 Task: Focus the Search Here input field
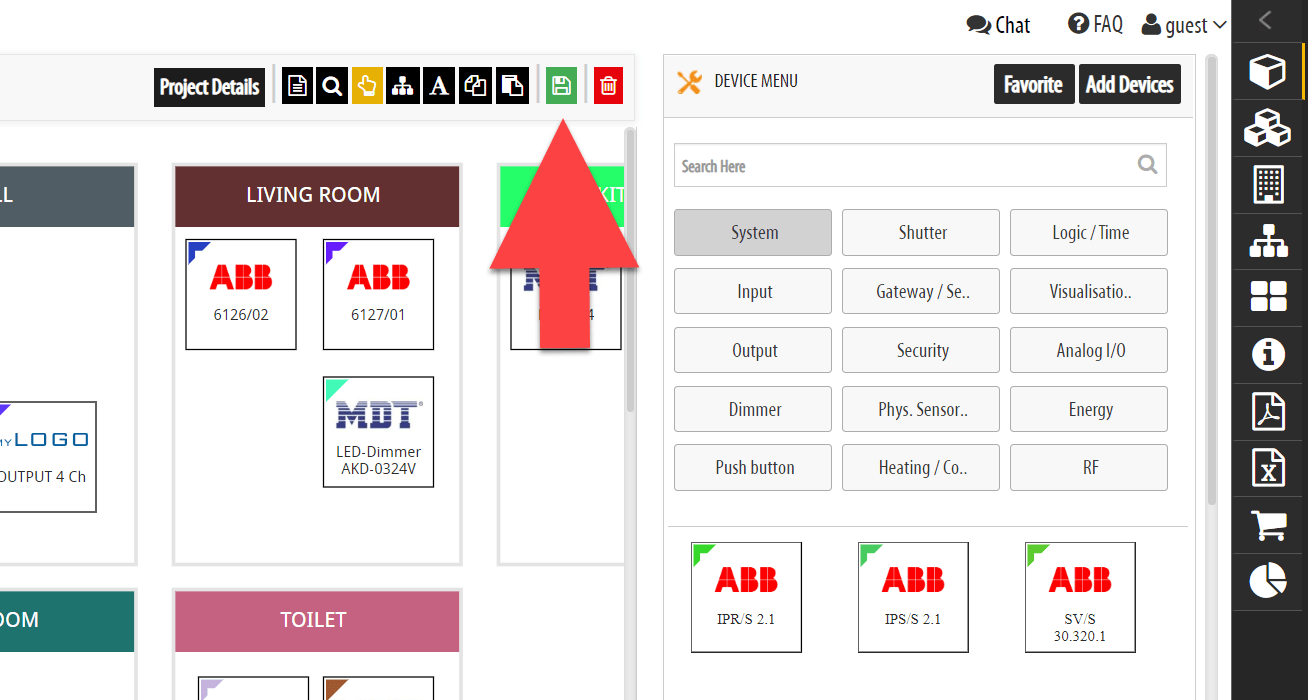[x=920, y=166]
